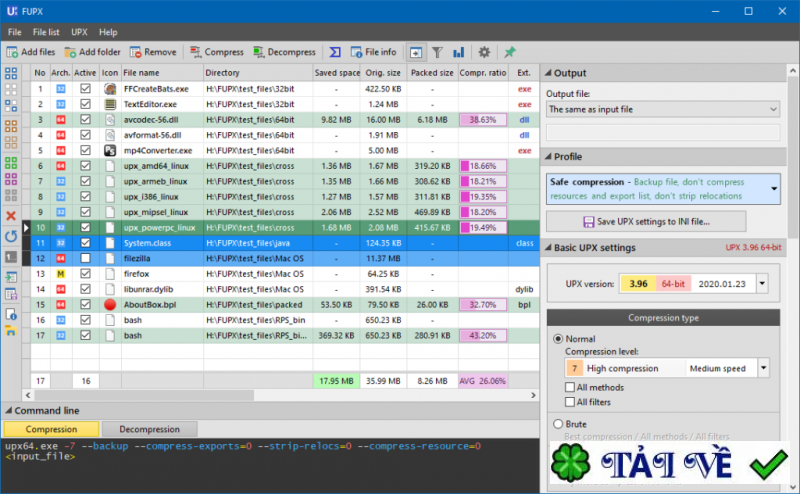Click the red X icon in left sidebar

(x=11, y=216)
